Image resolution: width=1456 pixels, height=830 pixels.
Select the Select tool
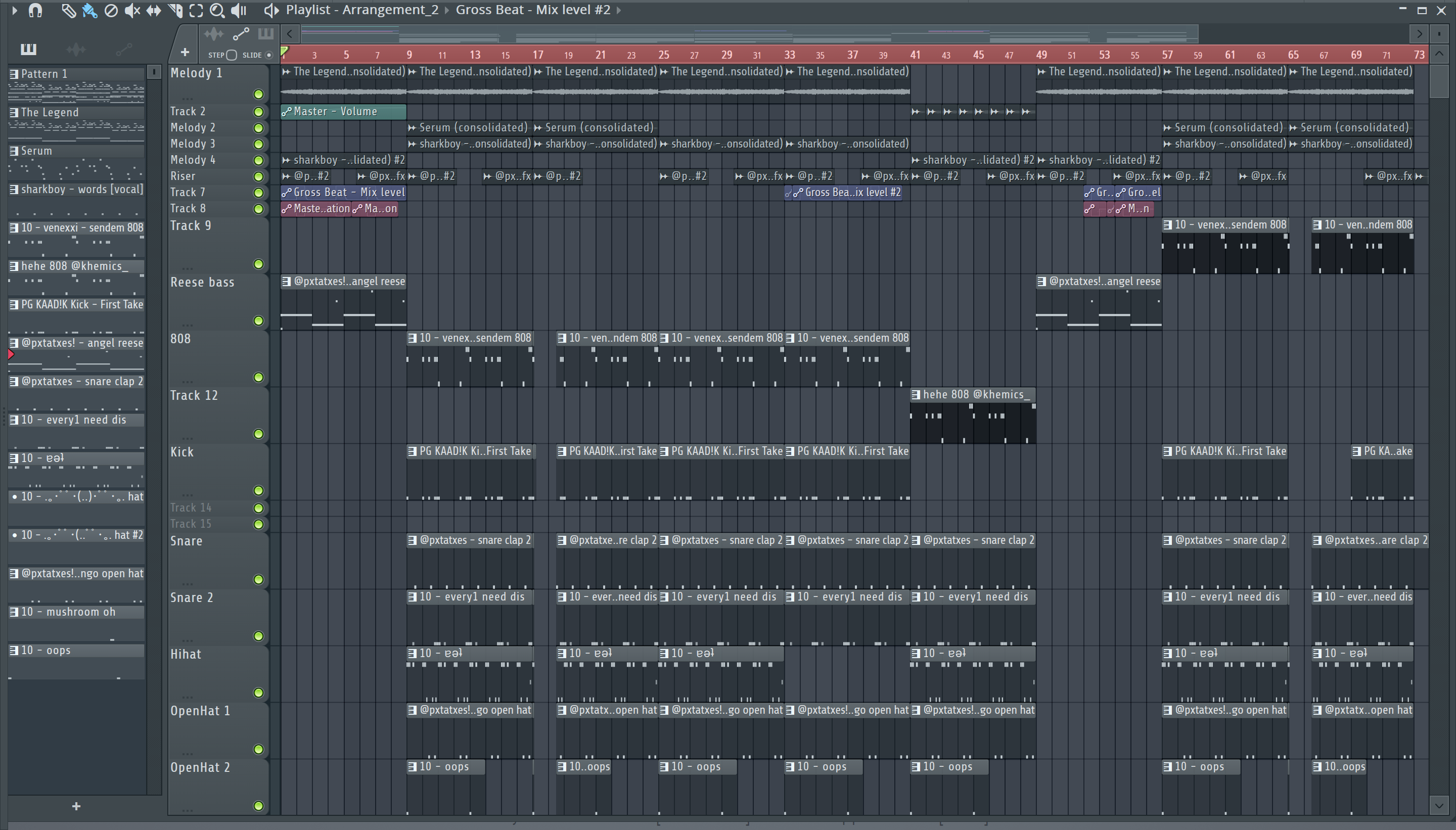(x=196, y=10)
